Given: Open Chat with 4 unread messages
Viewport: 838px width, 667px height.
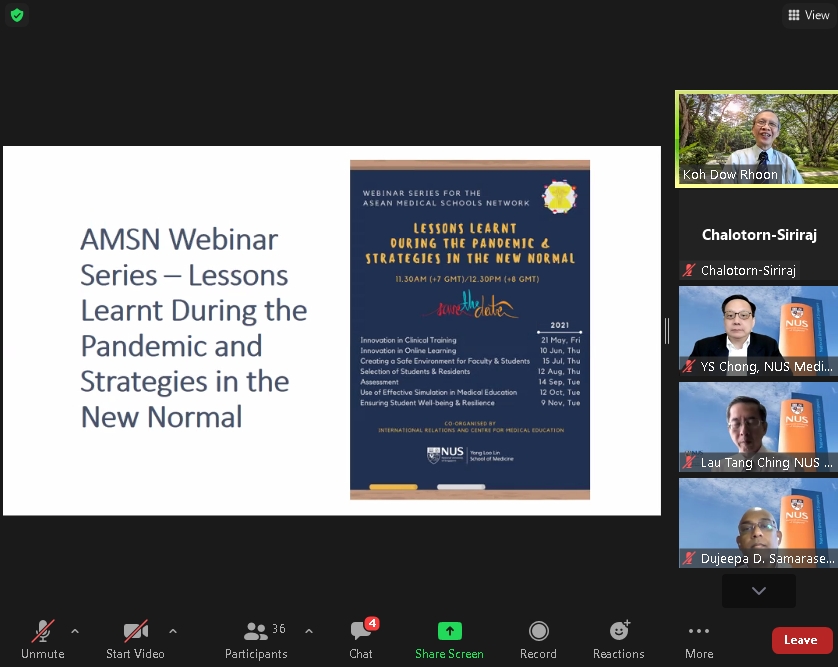Looking at the screenshot, I should pyautogui.click(x=361, y=639).
